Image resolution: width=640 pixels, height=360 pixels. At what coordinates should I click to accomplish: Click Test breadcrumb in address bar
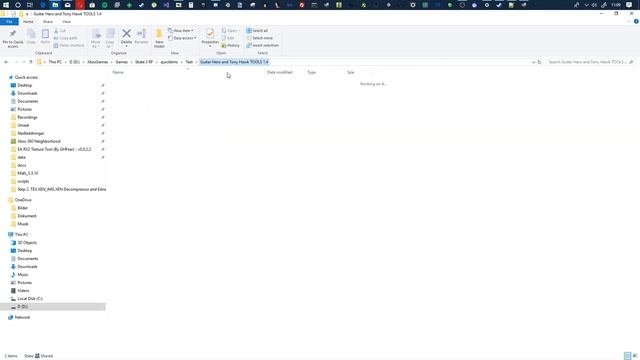point(189,62)
